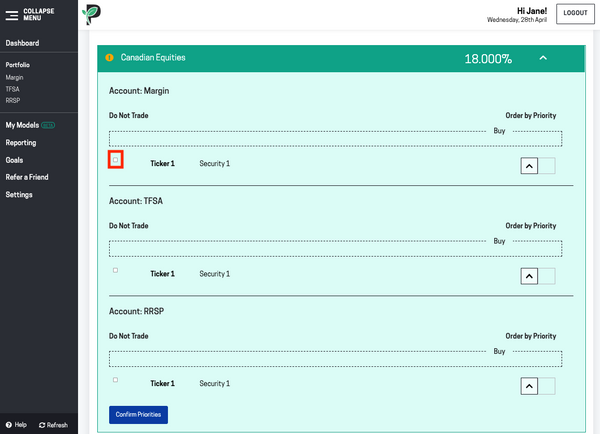Click the orange warning icon beside Canadian Equities
This screenshot has width=600, height=434.
pos(109,57)
